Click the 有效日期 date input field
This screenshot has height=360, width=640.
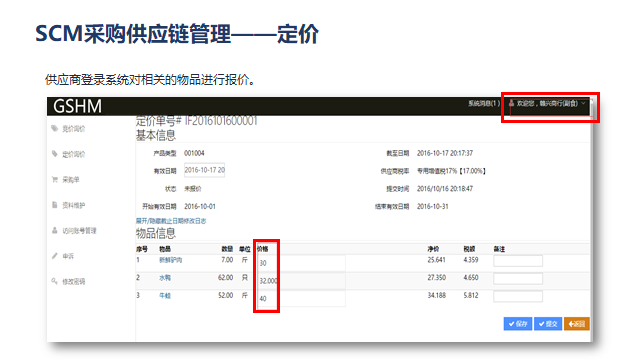tap(204, 170)
